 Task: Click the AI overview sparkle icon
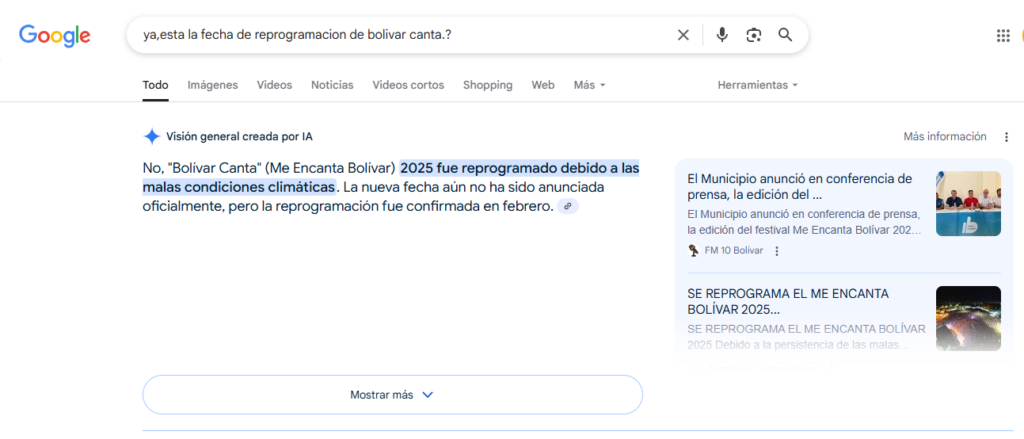tap(152, 137)
